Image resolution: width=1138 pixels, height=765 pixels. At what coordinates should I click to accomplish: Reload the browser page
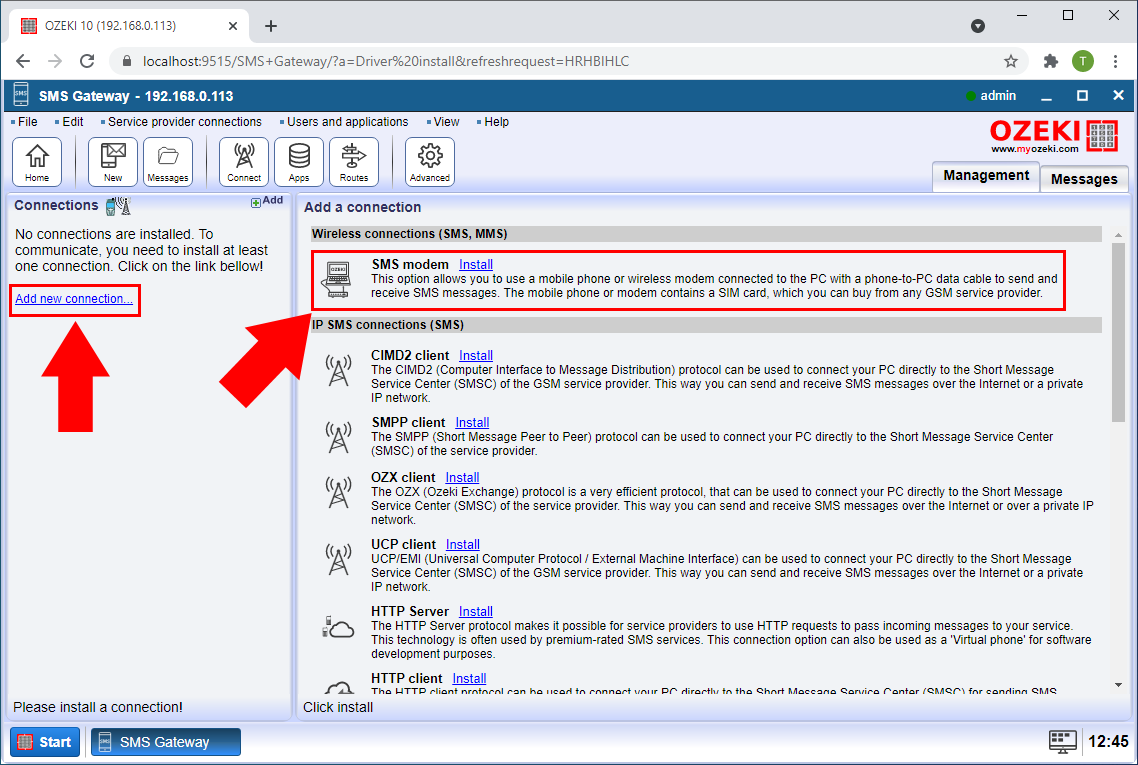[87, 61]
